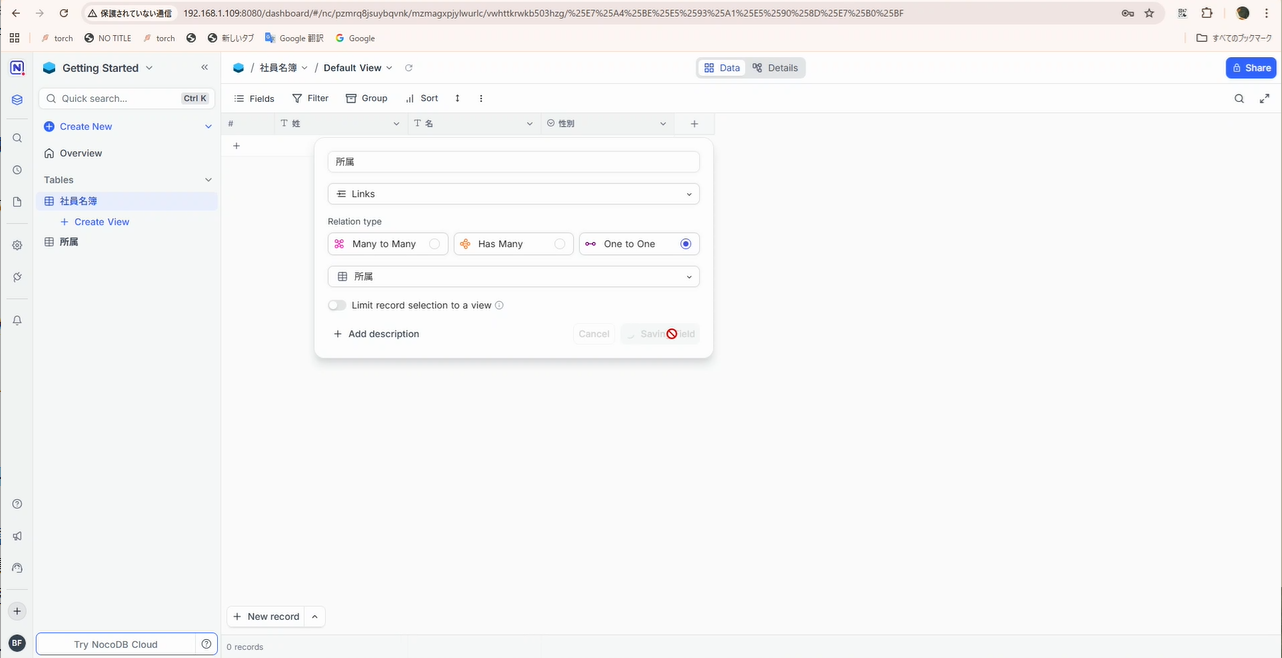The width and height of the screenshot is (1282, 658).
Task: Enable Limit record selection to a view
Action: coord(337,305)
